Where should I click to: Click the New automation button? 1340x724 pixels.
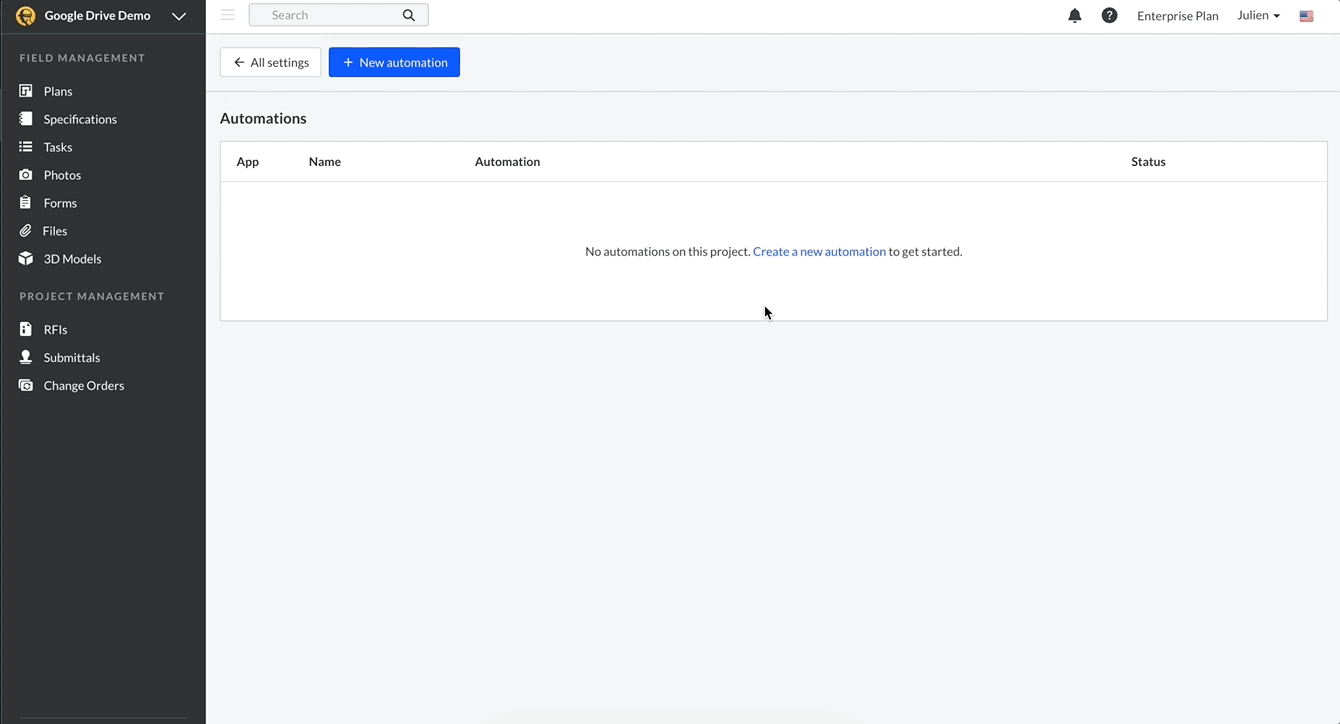point(394,61)
